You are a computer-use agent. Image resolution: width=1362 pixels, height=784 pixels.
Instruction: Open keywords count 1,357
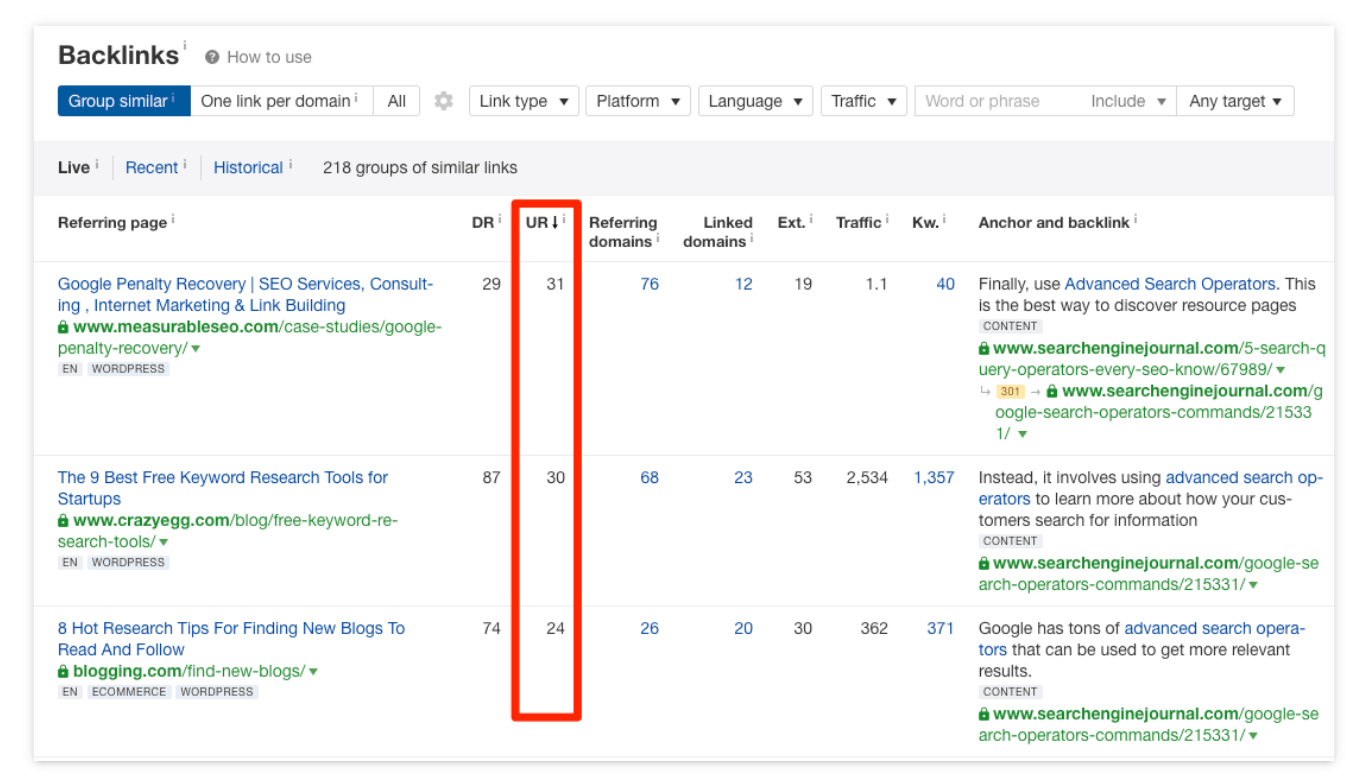[934, 478]
